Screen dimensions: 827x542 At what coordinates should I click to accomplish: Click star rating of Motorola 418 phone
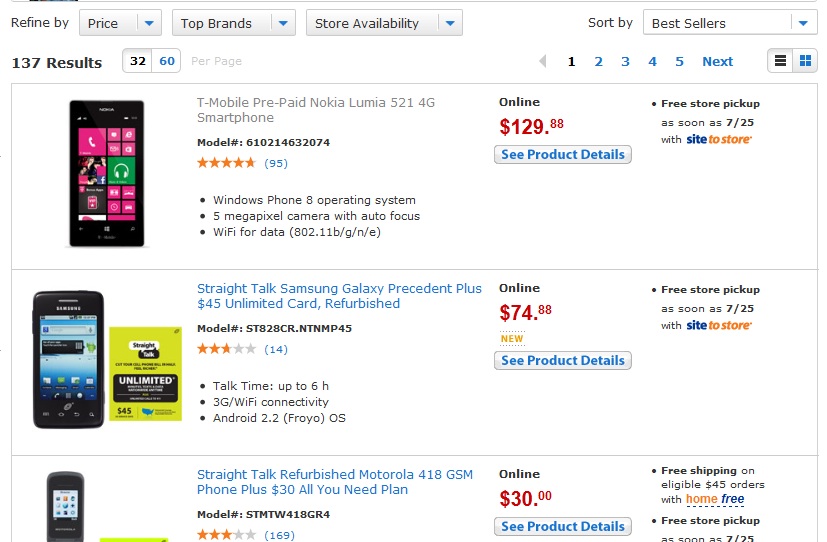(226, 535)
